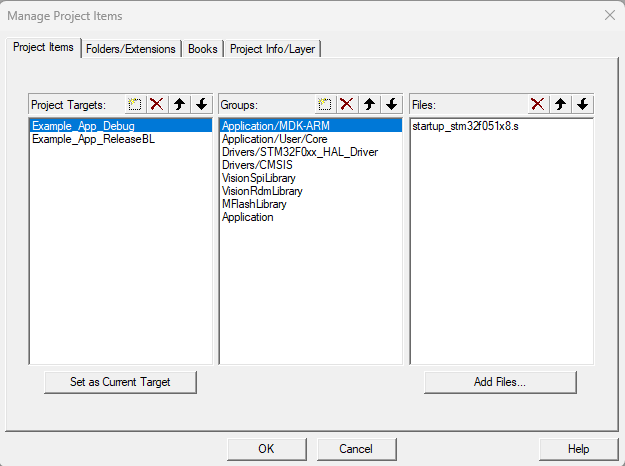
Task: Select the Example_App_ReleaseBL target
Action: tap(93, 139)
